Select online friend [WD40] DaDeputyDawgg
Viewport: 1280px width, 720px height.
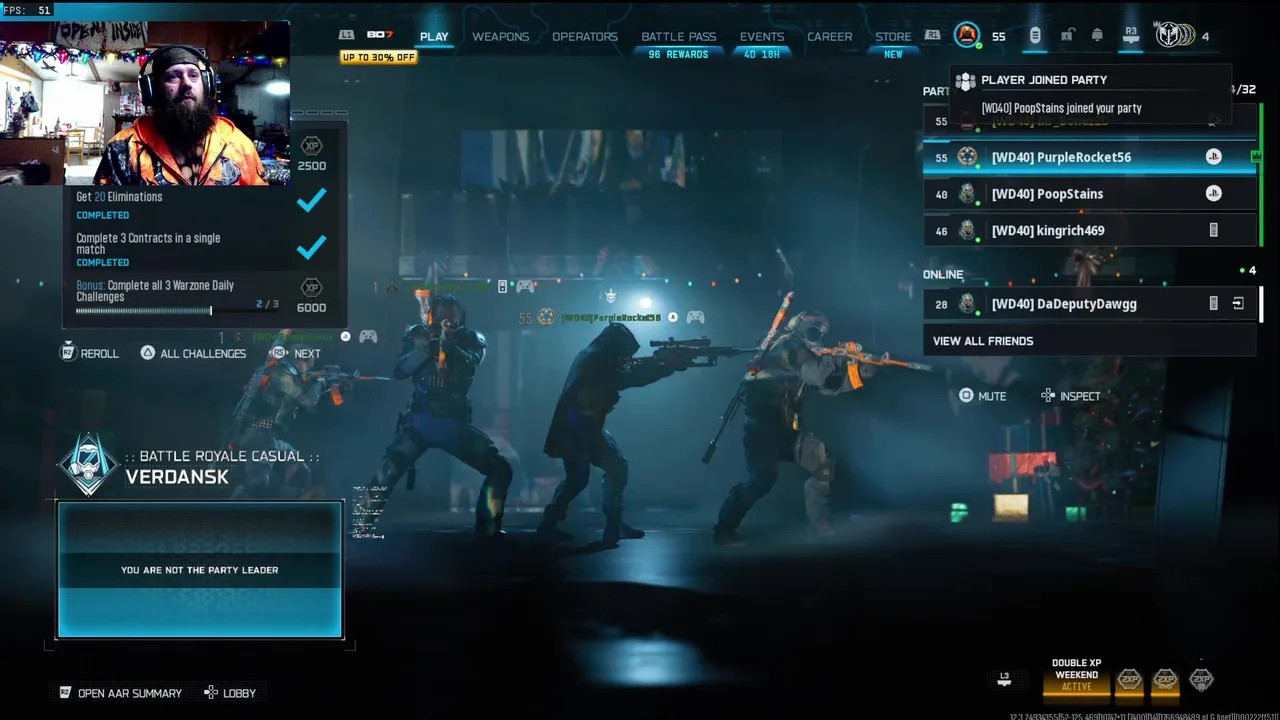click(1090, 304)
